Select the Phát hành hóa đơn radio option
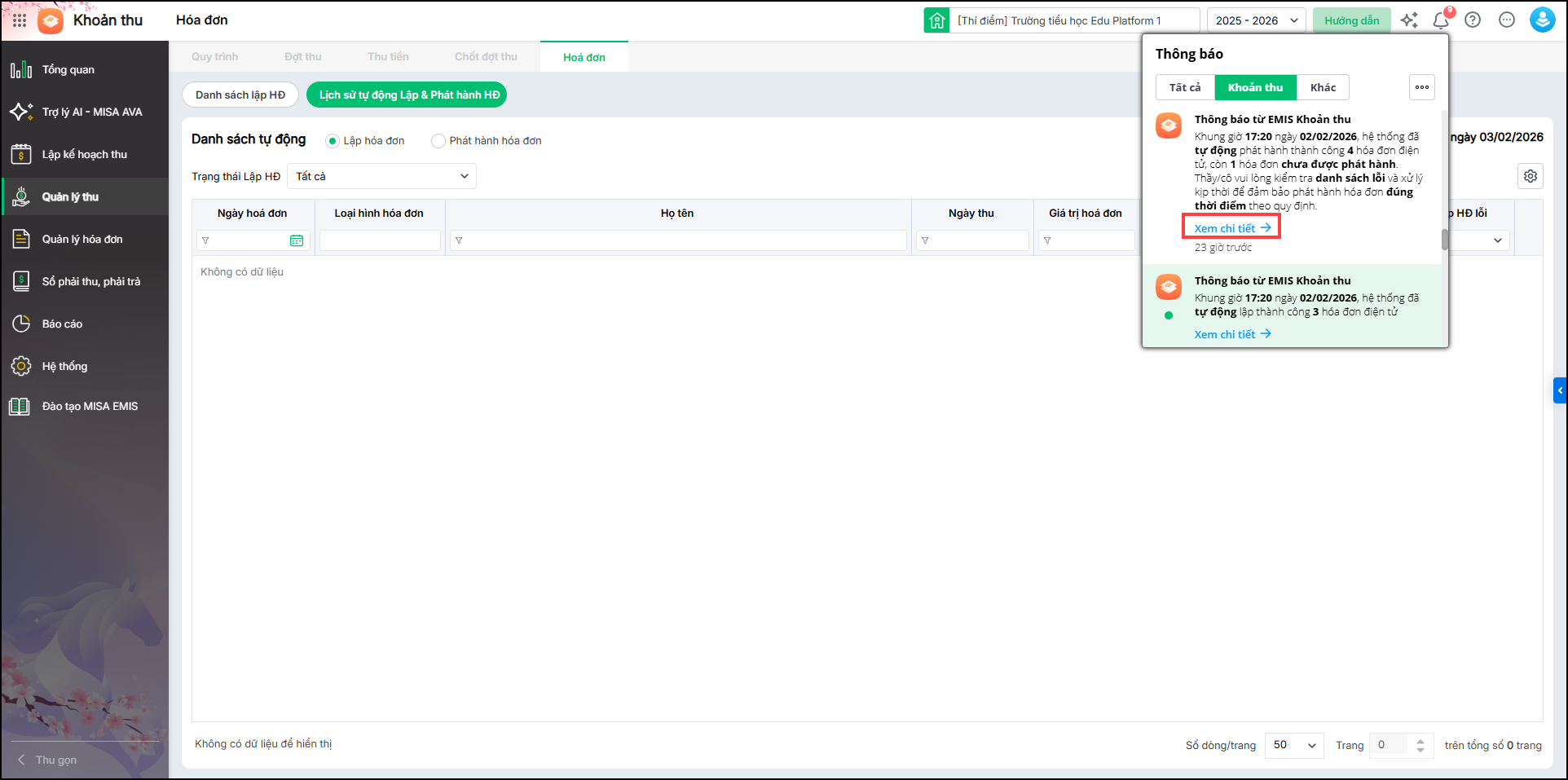 click(x=438, y=141)
